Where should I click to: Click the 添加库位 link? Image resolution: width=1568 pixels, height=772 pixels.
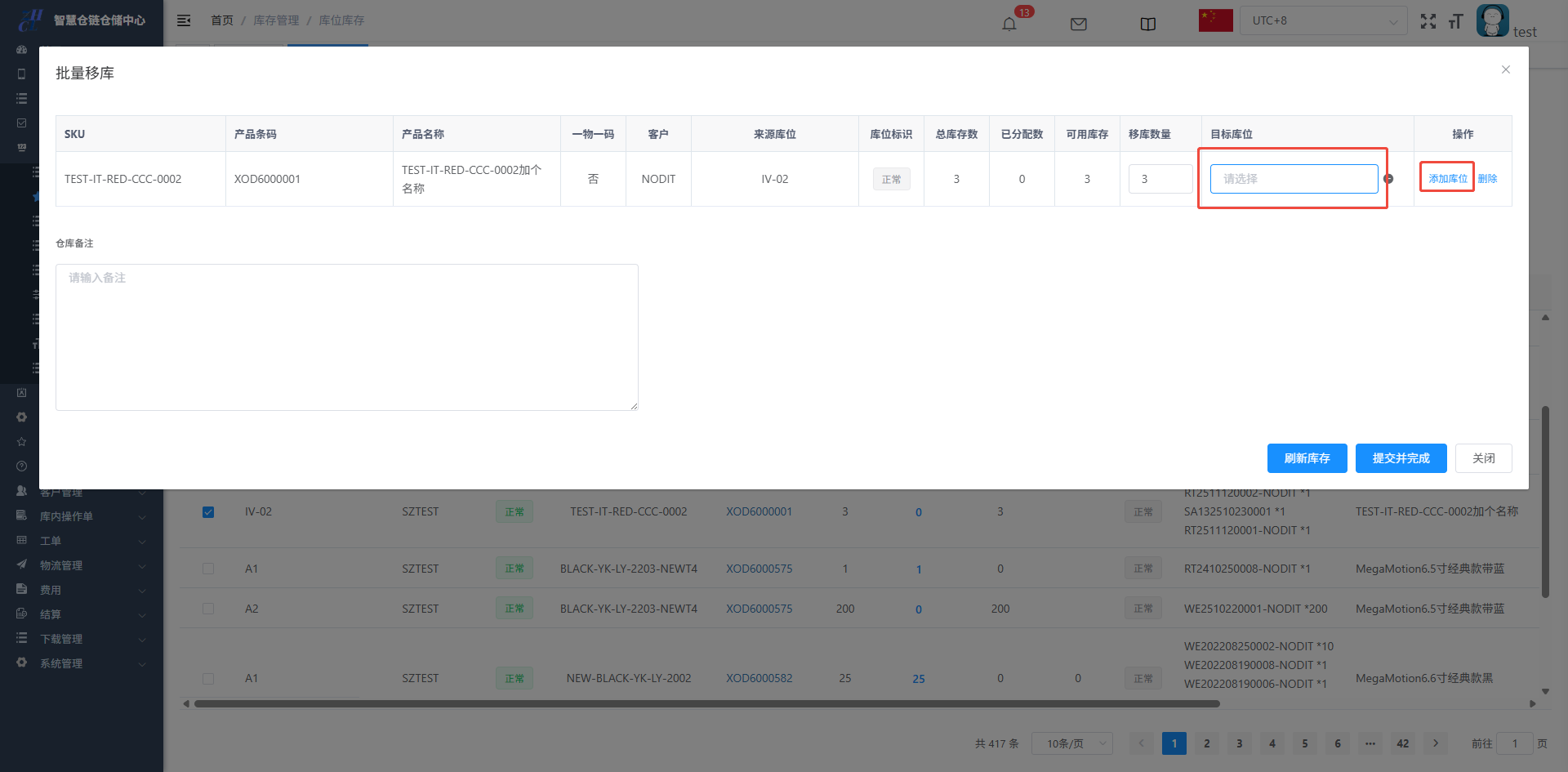(1447, 179)
